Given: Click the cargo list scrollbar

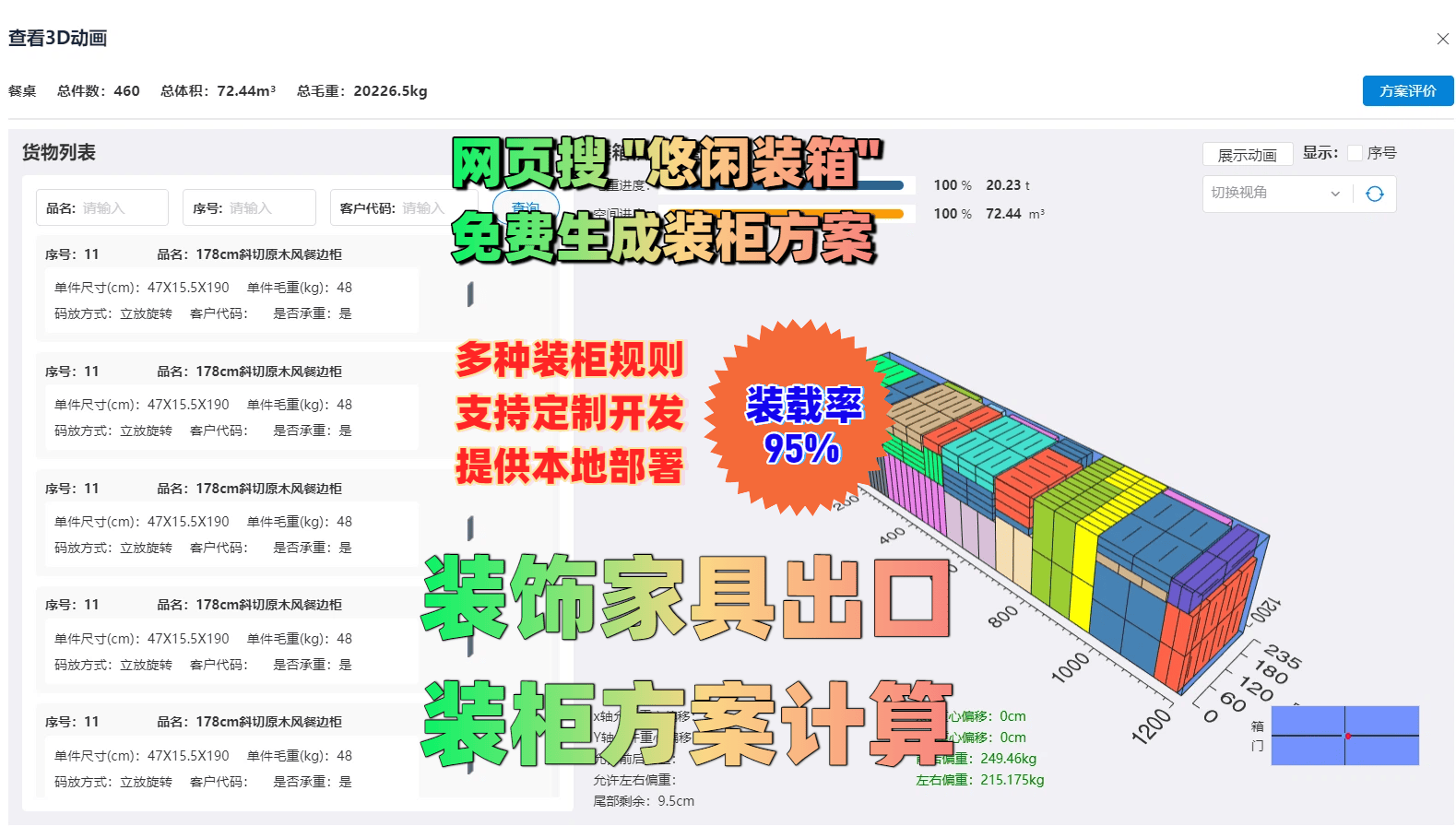Looking at the screenshot, I should 470,295.
